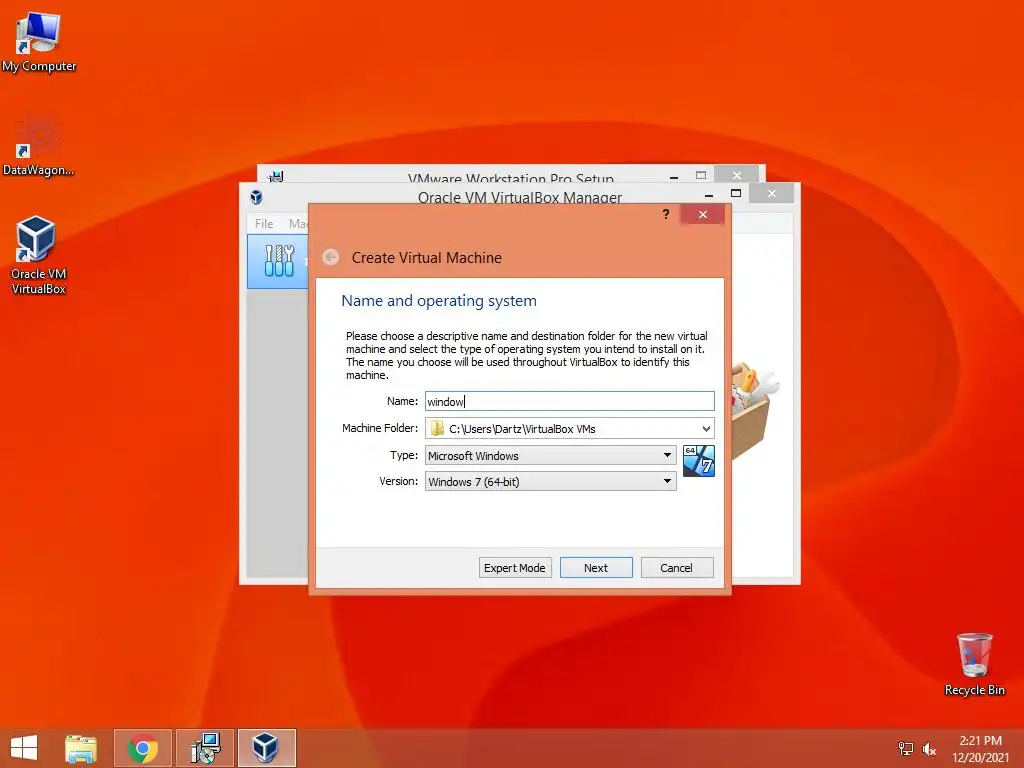Click the VMware Workstation Setup title icon
1024x768 pixels.
tap(276, 176)
